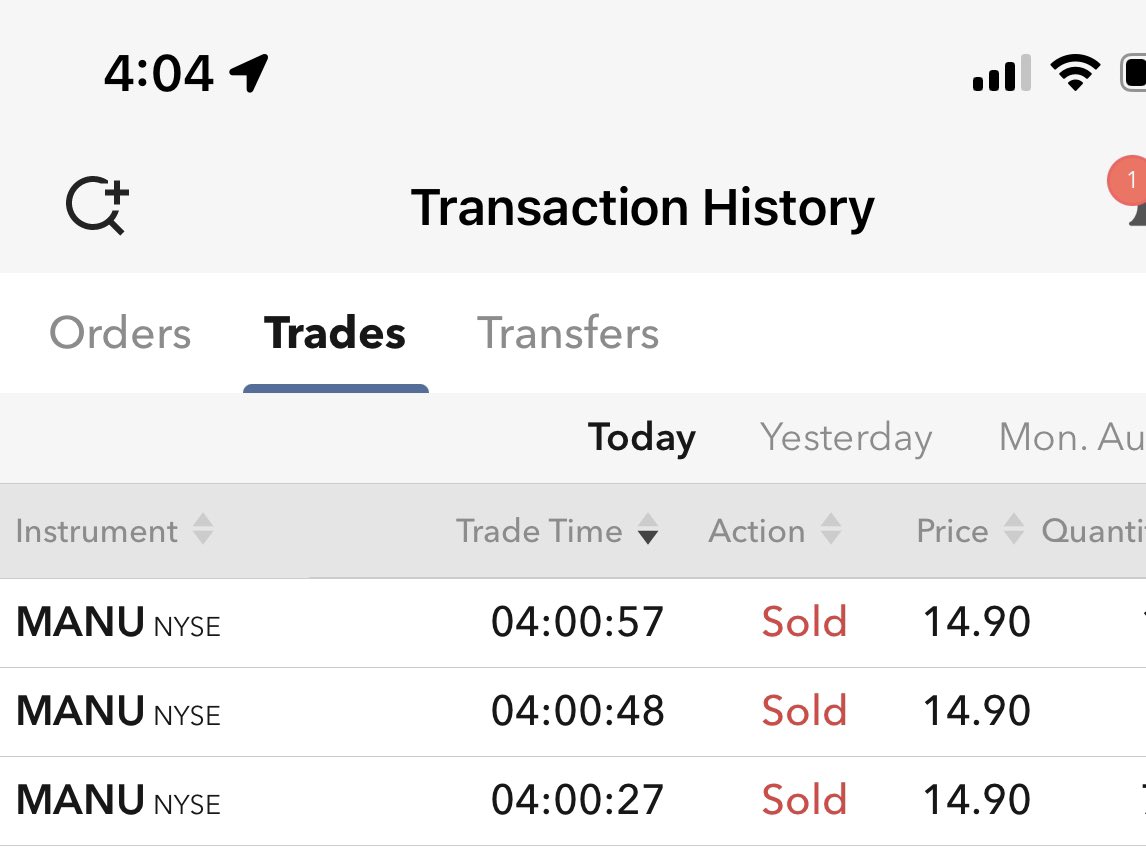This screenshot has height=856, width=1146.
Task: Click the Action column sort arrows
Action: click(830, 530)
